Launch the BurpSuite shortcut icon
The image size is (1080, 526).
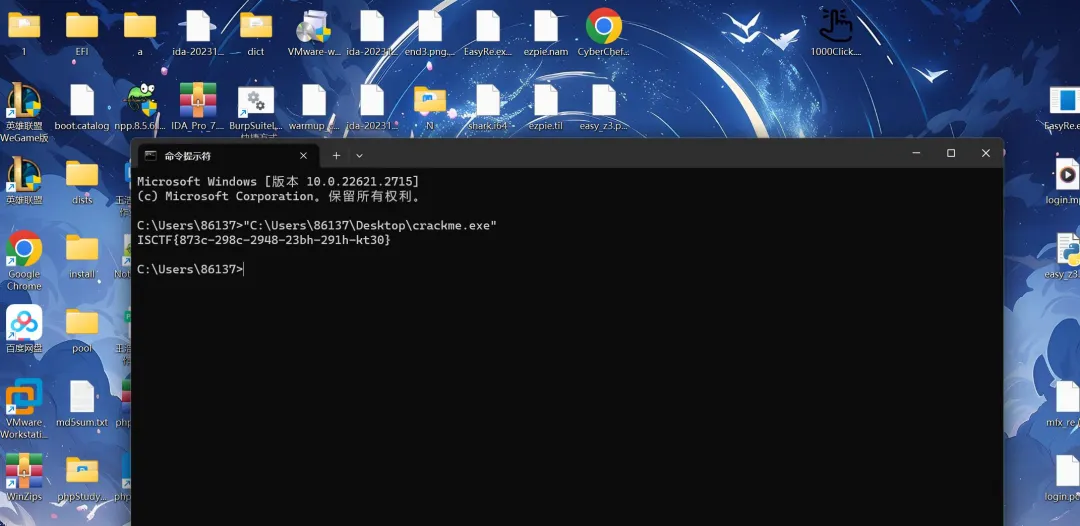coord(256,102)
